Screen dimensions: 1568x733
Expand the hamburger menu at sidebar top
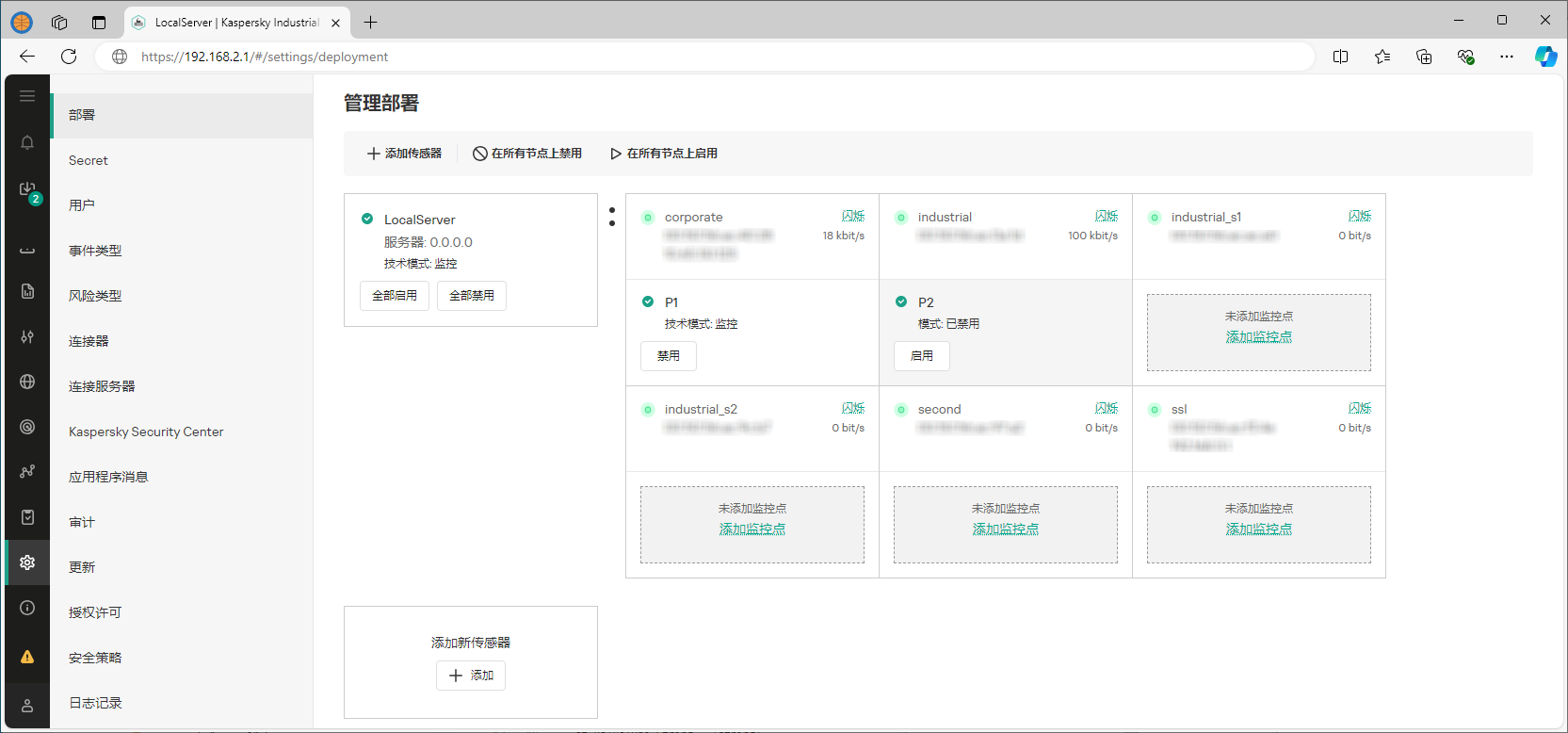(x=27, y=96)
